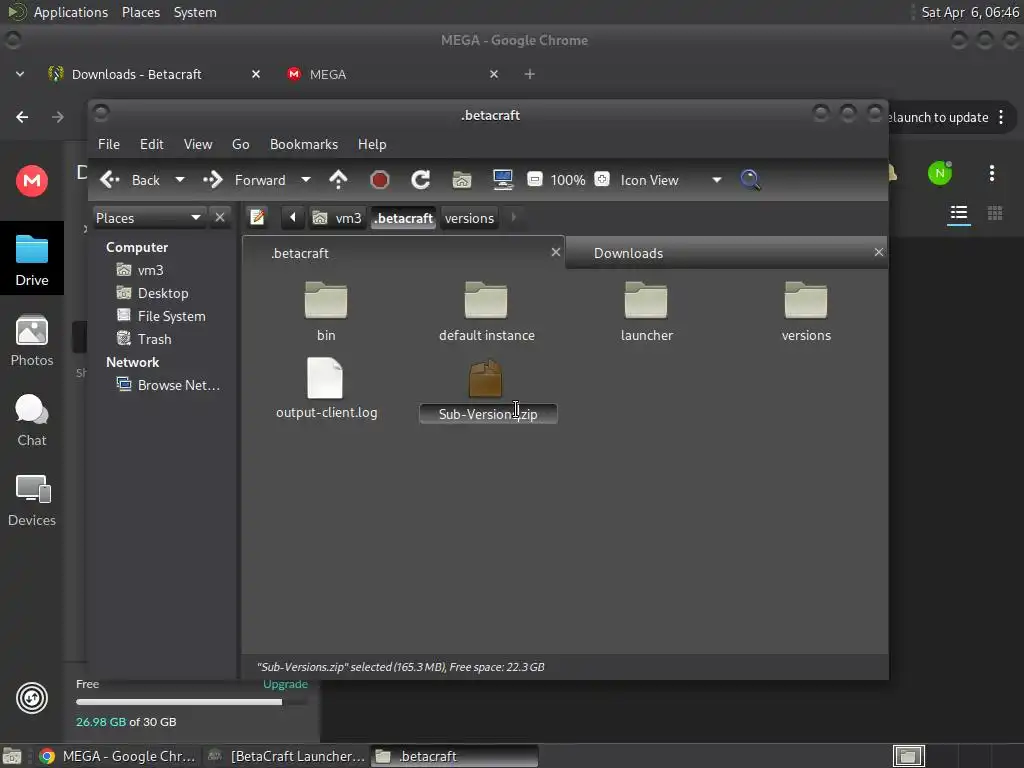Open the Home folder icon in toolbar
The image size is (1024, 768).
coord(462,180)
